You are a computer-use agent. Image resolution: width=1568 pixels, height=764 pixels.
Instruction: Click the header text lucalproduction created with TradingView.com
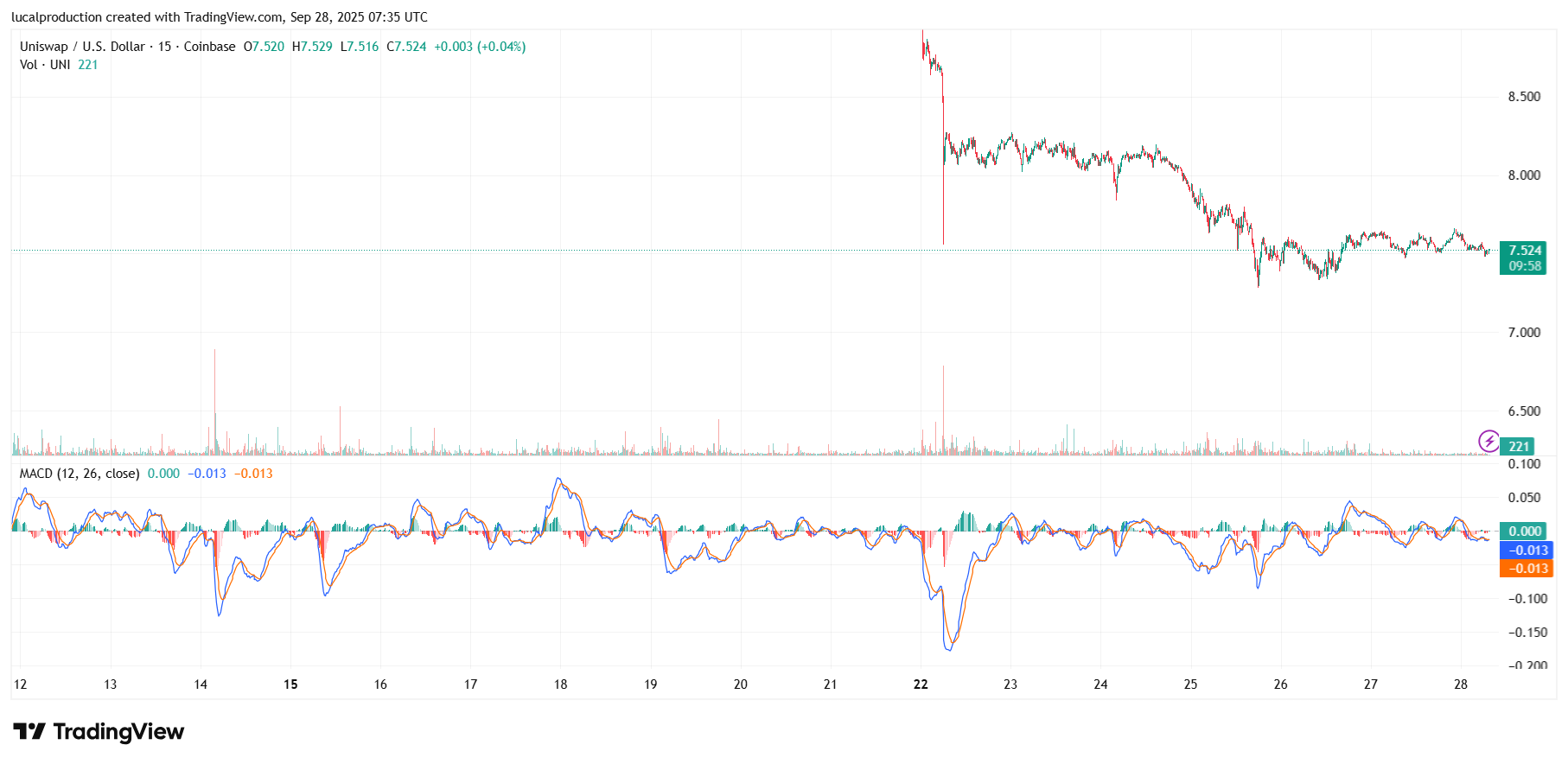tap(147, 17)
